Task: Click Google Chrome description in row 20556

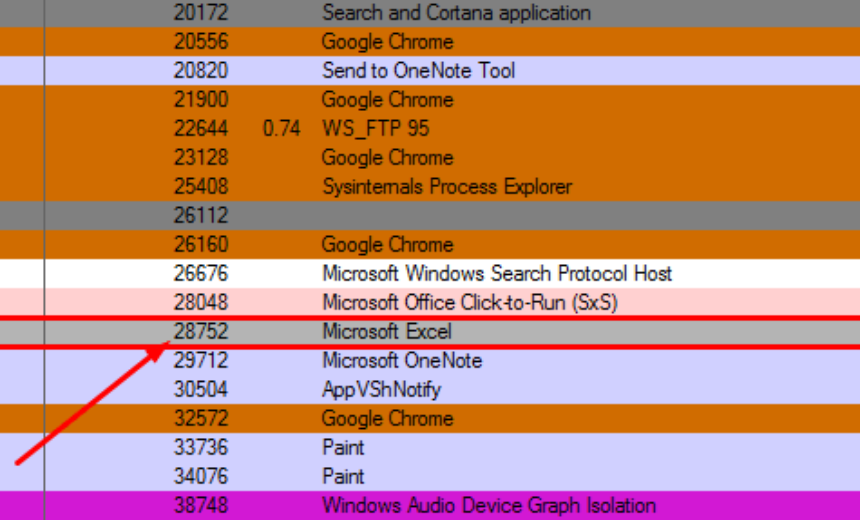Action: click(x=387, y=42)
